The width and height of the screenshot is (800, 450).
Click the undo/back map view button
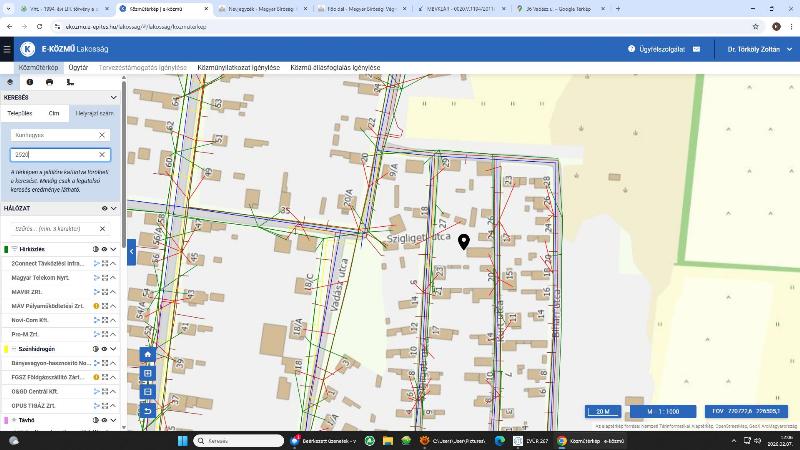(x=148, y=411)
